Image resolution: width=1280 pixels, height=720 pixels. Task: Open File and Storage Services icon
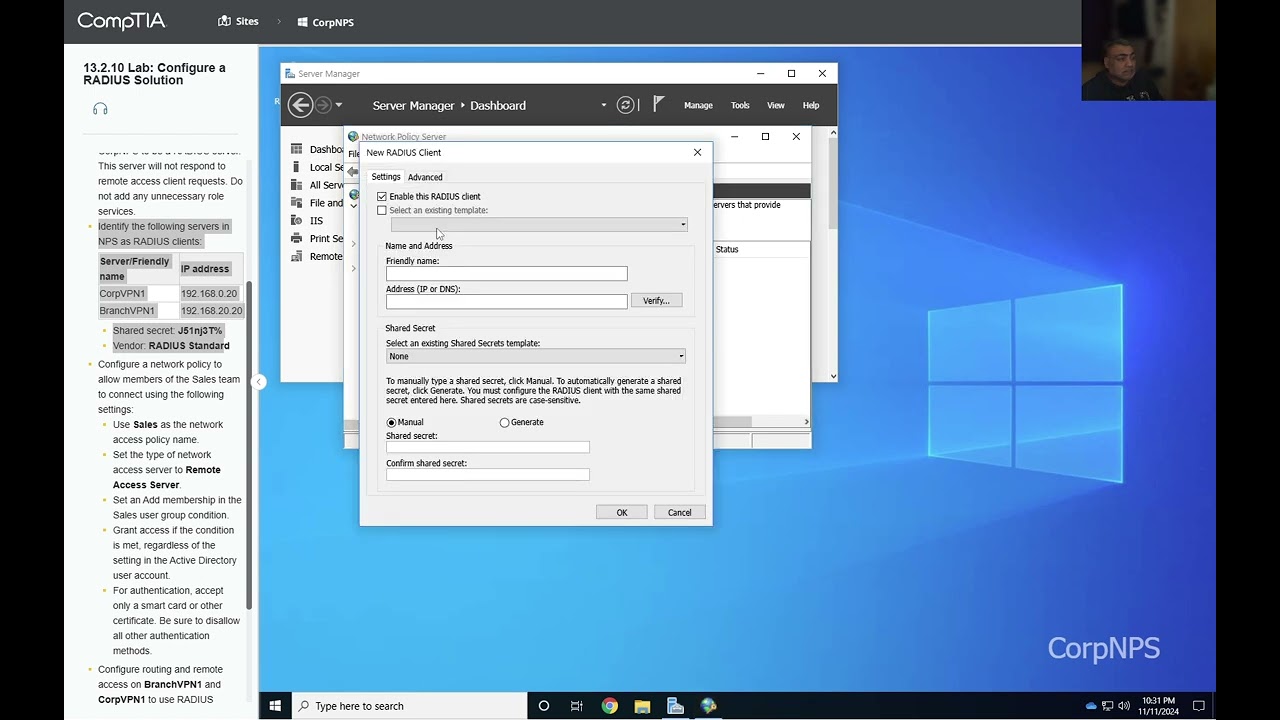pos(296,203)
